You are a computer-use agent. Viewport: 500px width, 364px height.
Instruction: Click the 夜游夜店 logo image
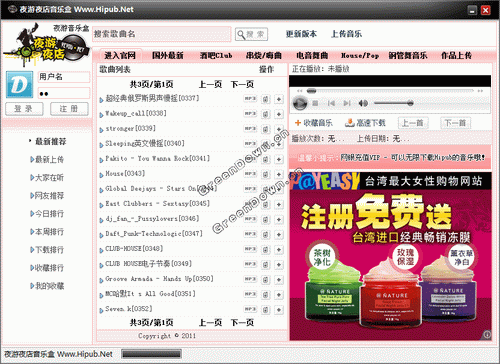point(47,45)
